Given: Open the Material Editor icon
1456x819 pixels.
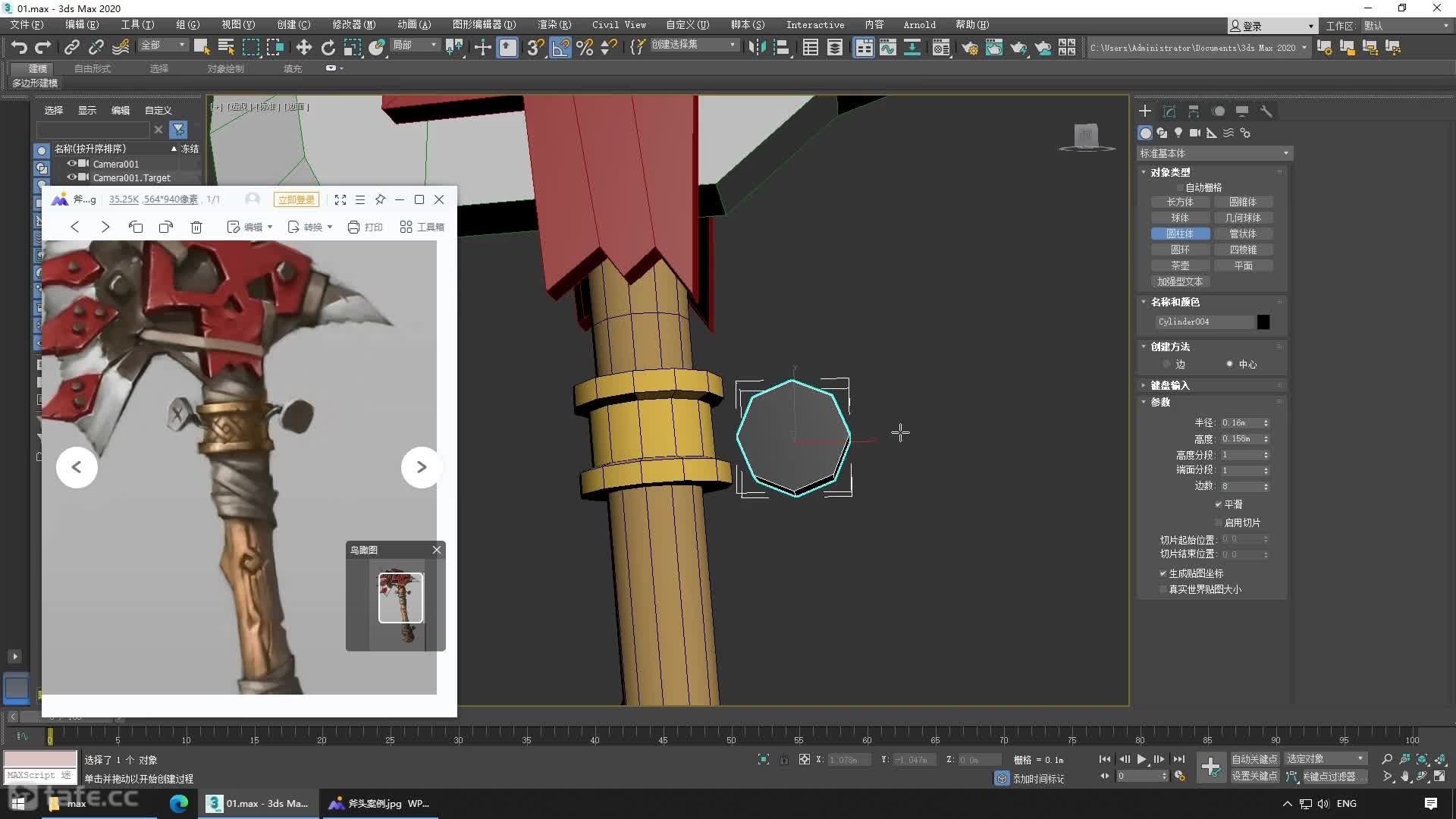Looking at the screenshot, I should tap(940, 47).
